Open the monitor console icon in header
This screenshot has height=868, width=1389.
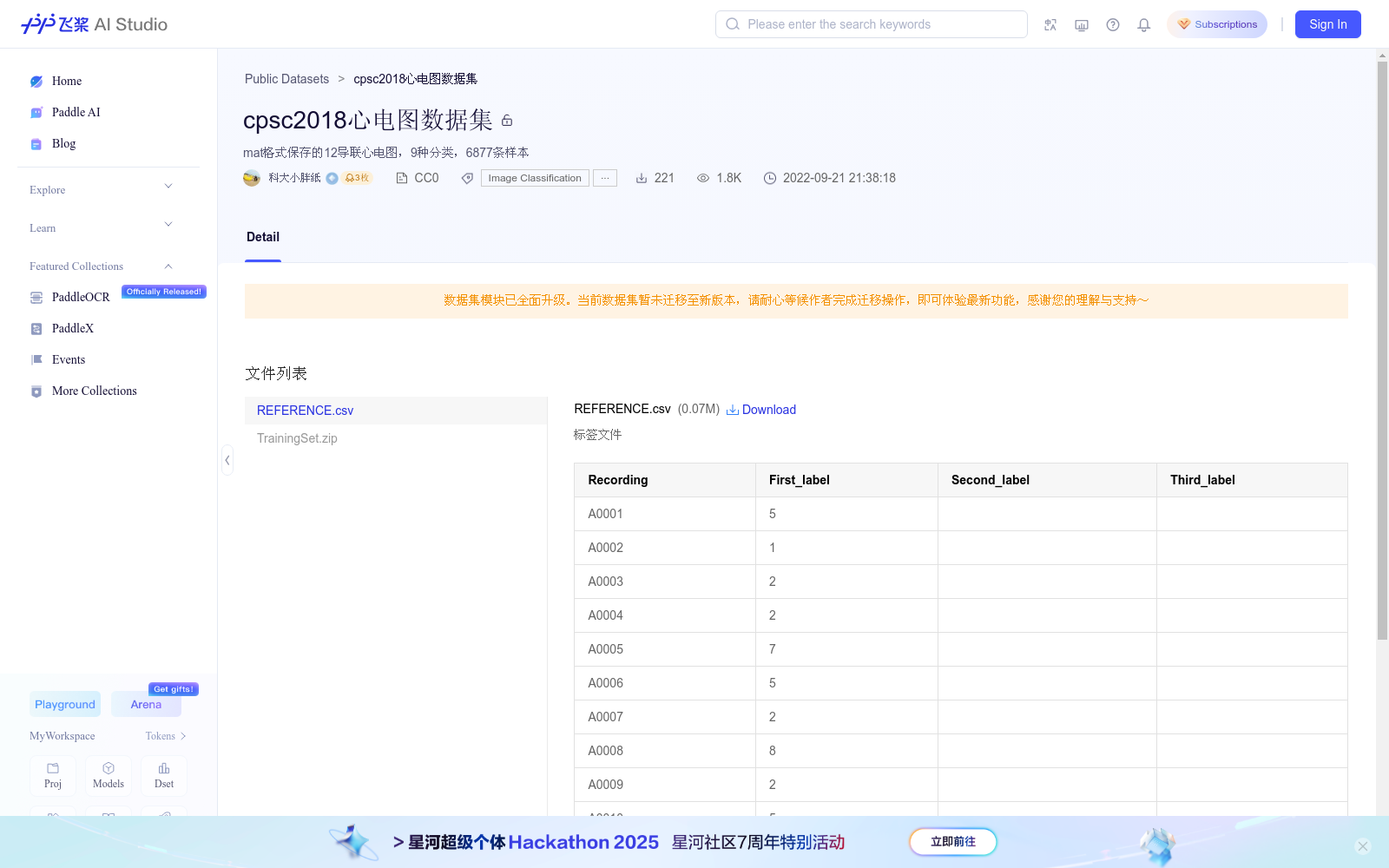click(x=1082, y=25)
